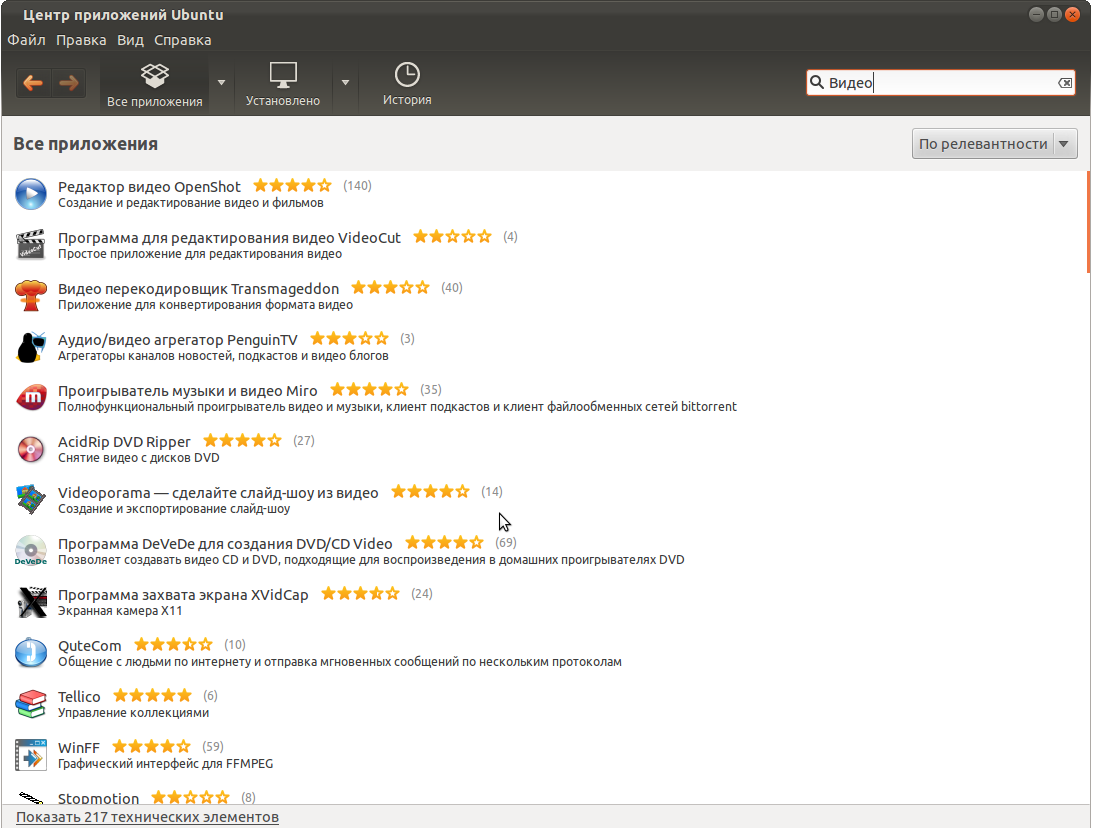
Task: Open the Файл menu
Action: [x=26, y=40]
